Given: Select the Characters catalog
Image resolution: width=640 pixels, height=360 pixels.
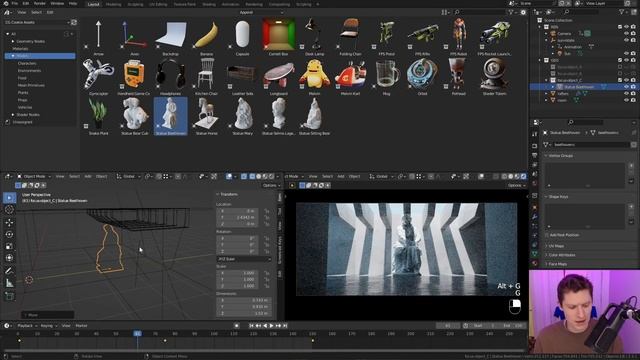Looking at the screenshot, I should click(x=27, y=63).
